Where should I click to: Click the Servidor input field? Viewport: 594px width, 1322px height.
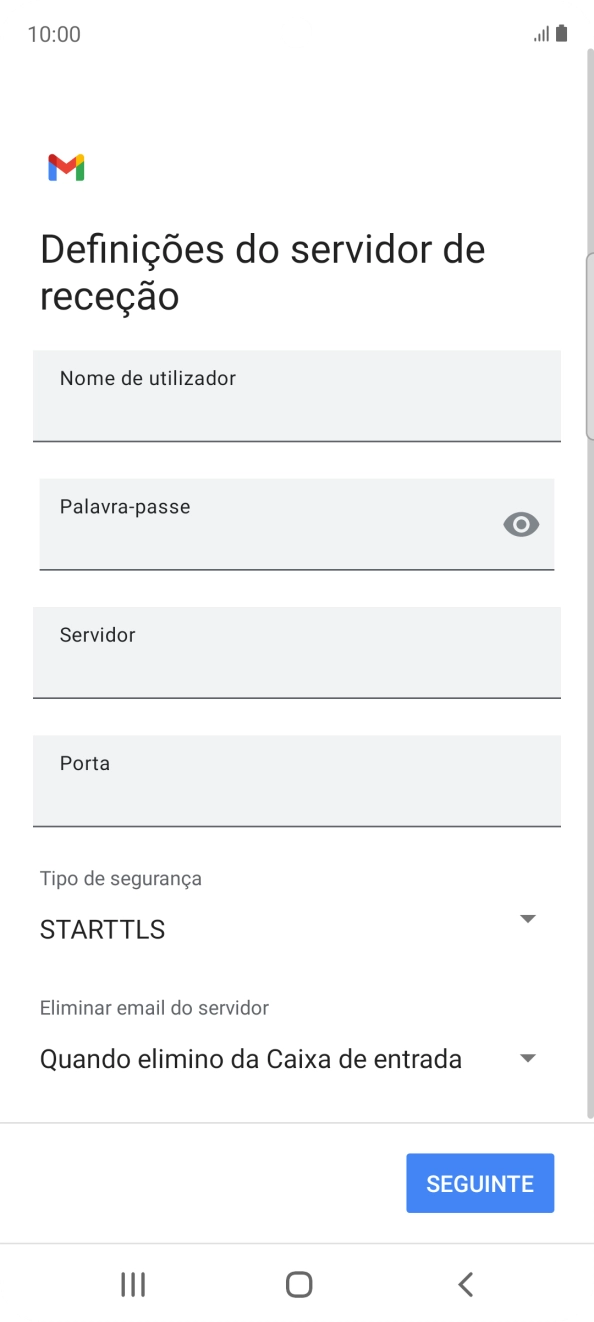click(x=297, y=652)
